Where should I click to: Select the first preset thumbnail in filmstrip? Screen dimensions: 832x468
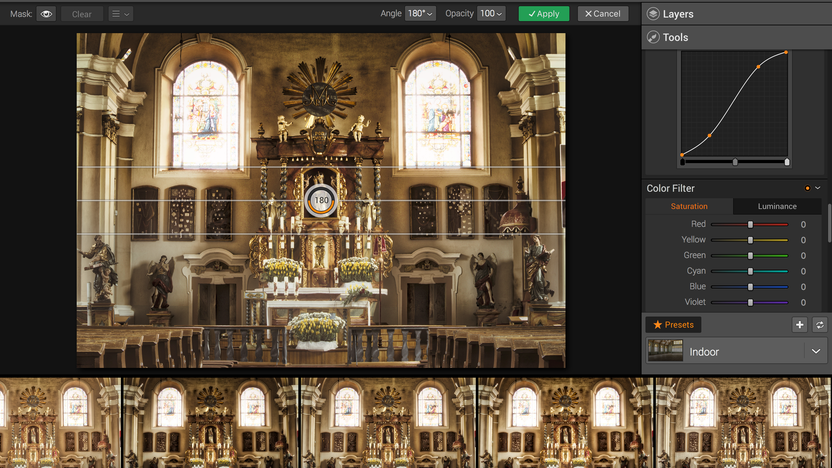point(60,423)
